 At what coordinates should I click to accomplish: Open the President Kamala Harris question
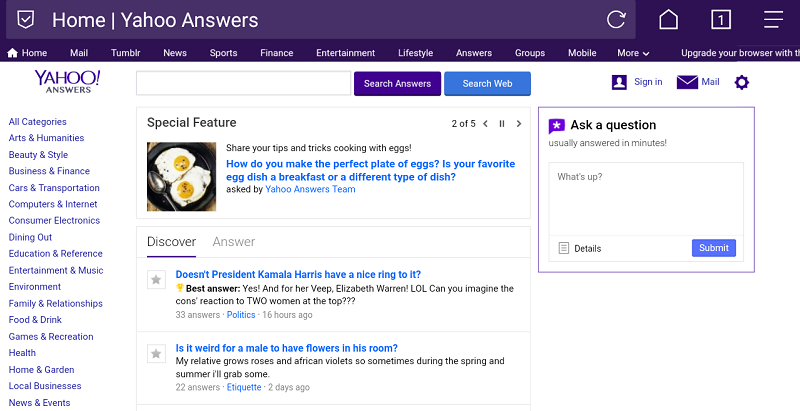[298, 274]
